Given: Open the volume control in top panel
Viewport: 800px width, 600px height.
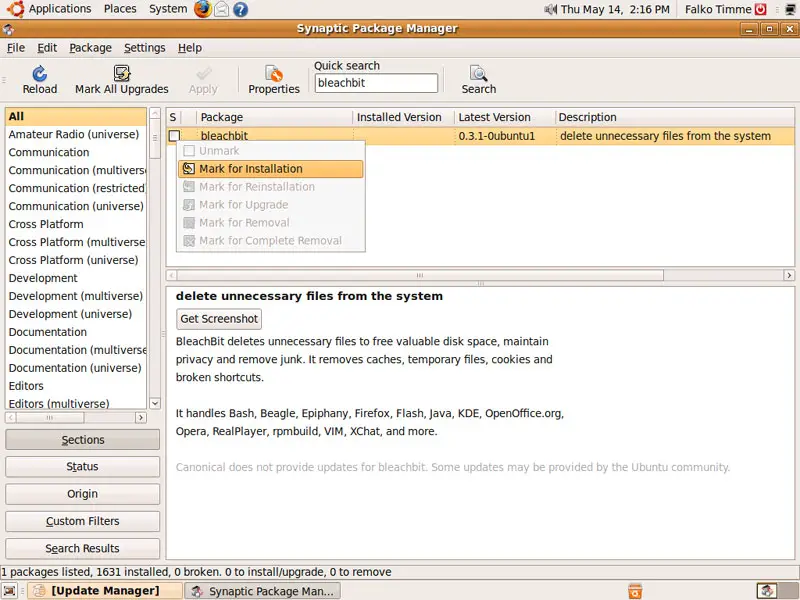Looking at the screenshot, I should pos(550,9).
